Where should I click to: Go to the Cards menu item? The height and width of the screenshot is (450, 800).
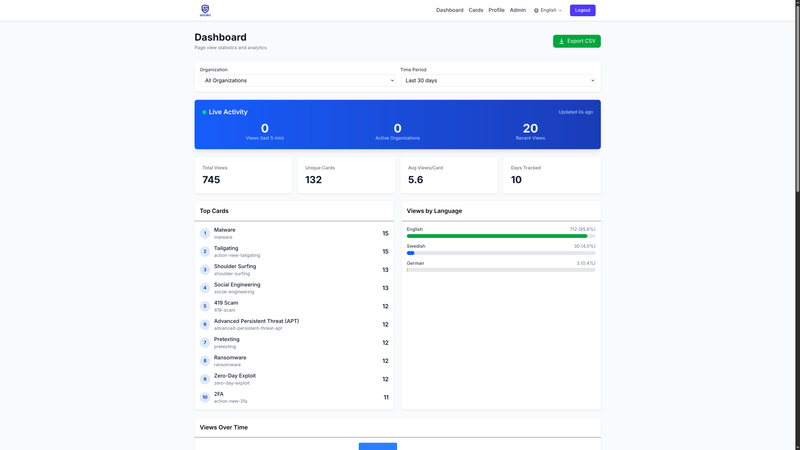pos(476,10)
